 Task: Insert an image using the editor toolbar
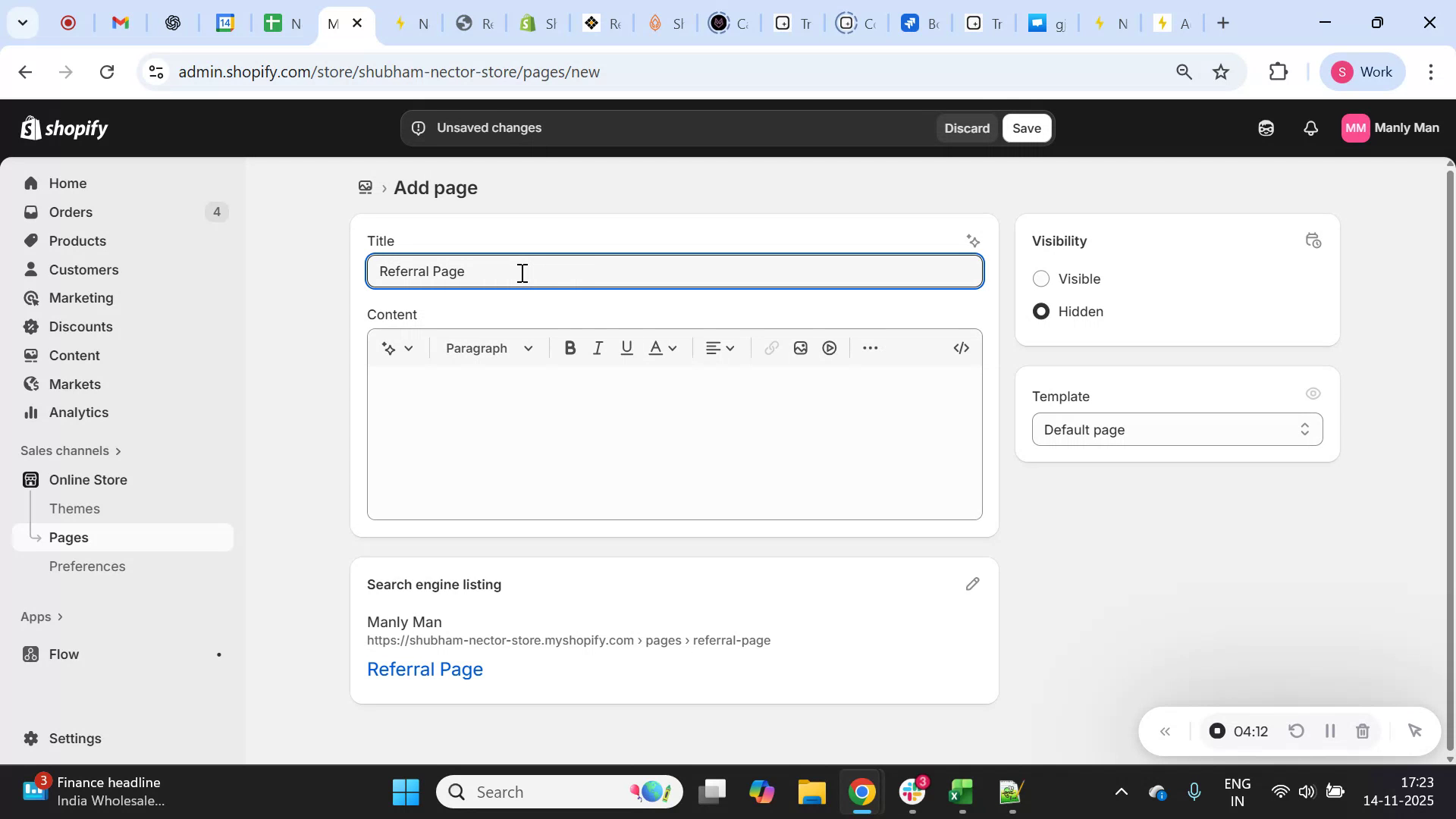coord(800,347)
